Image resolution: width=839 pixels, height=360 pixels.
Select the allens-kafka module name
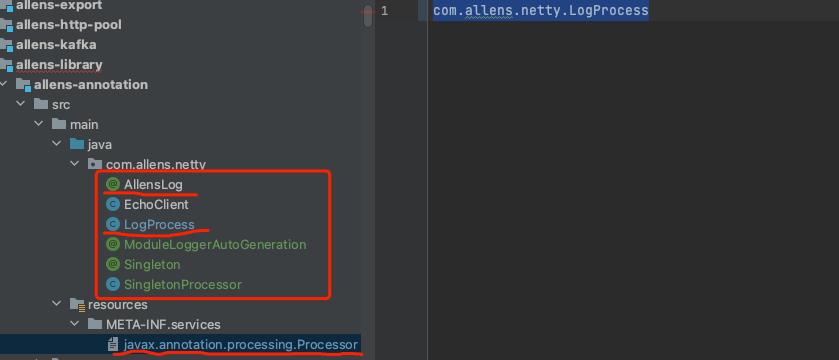[x=56, y=45]
